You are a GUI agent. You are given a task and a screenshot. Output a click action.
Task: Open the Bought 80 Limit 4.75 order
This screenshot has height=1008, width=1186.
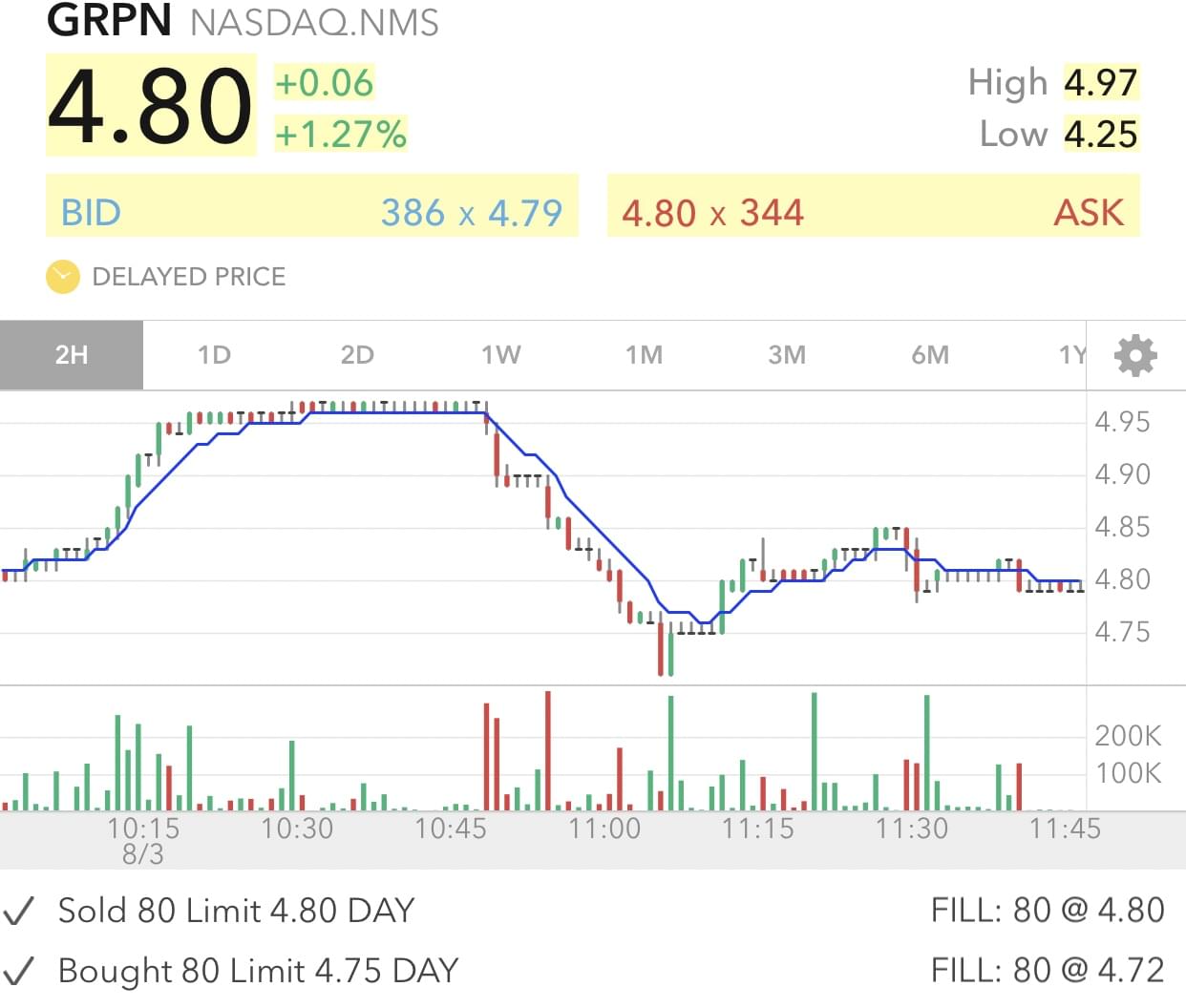click(x=258, y=971)
